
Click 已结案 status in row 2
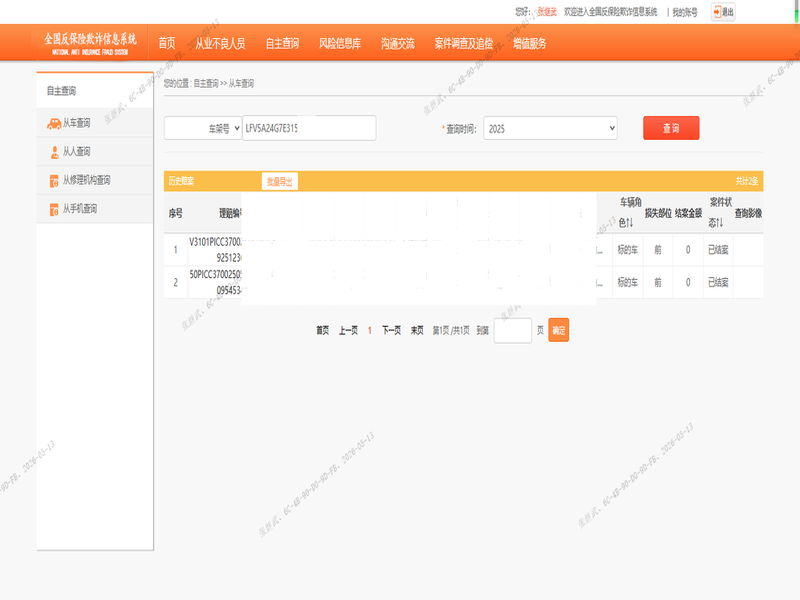[718, 282]
